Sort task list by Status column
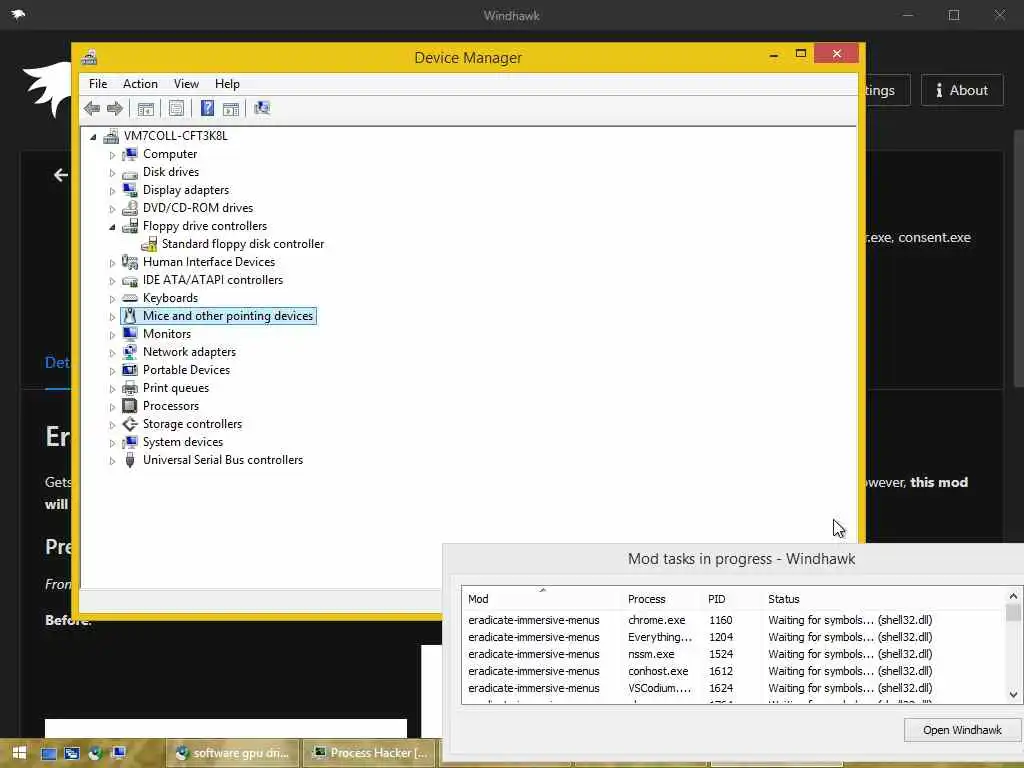This screenshot has height=768, width=1024. pyautogui.click(x=884, y=599)
